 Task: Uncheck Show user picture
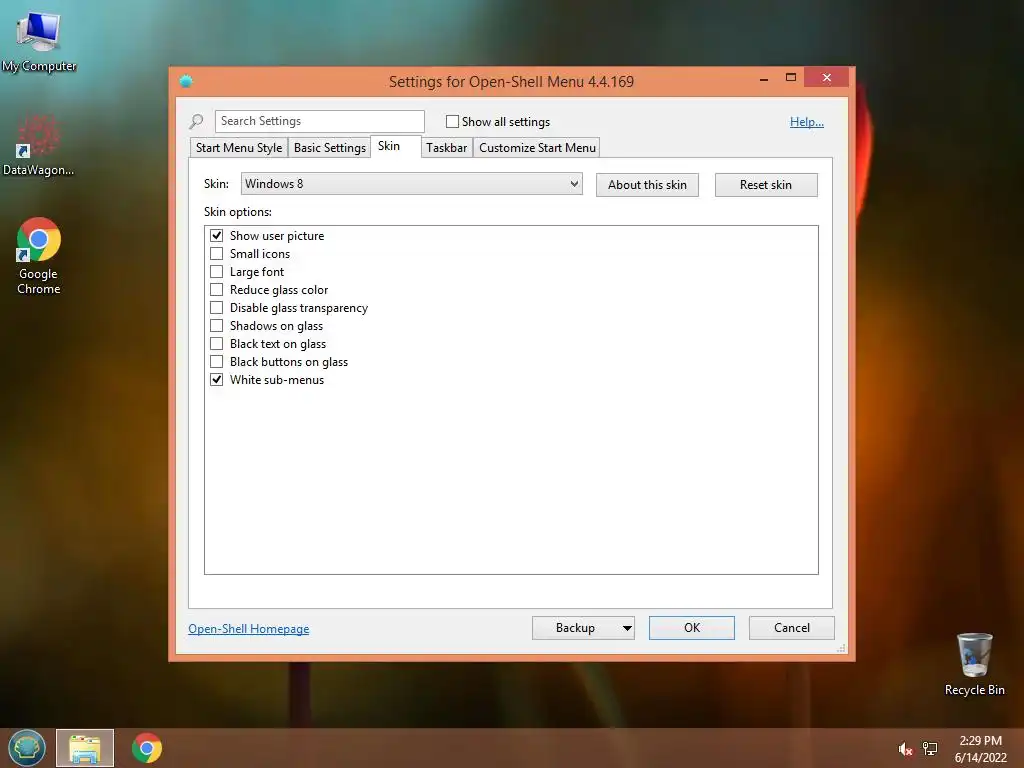click(217, 236)
